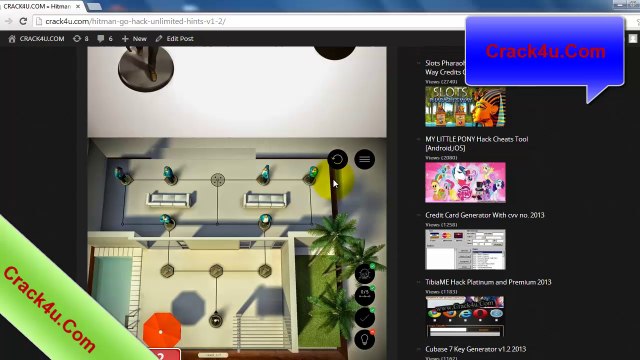Click the TibiaME Hack thumbnail image
The width and height of the screenshot is (640, 360).
point(465,316)
